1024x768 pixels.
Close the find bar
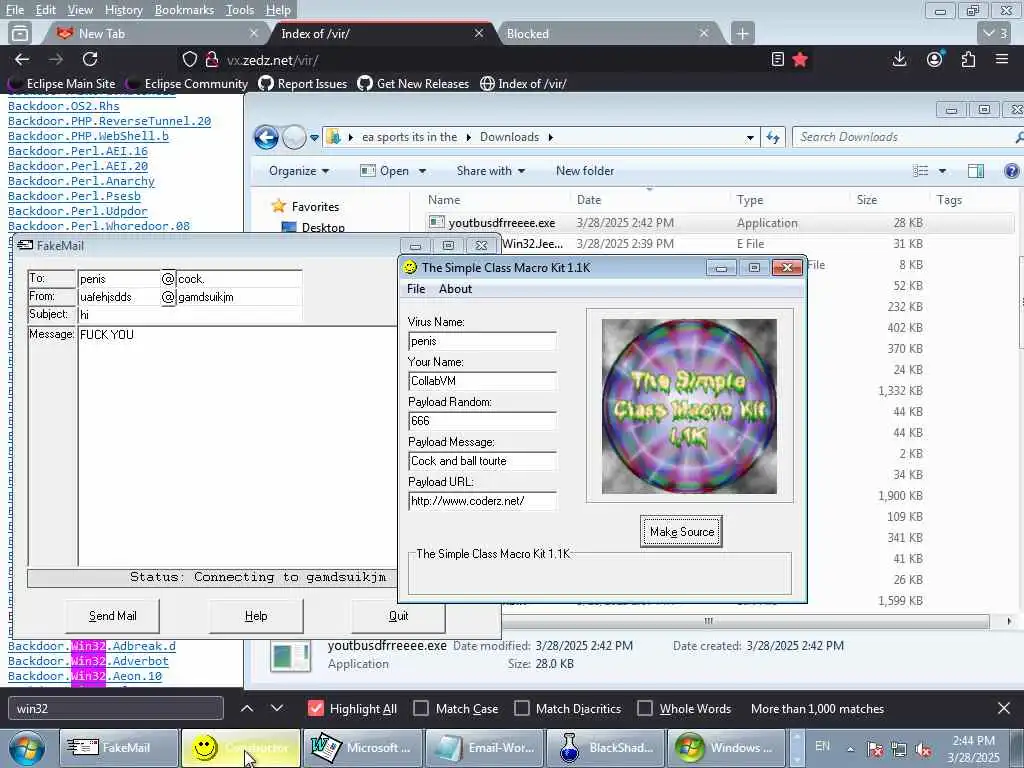(x=1004, y=709)
